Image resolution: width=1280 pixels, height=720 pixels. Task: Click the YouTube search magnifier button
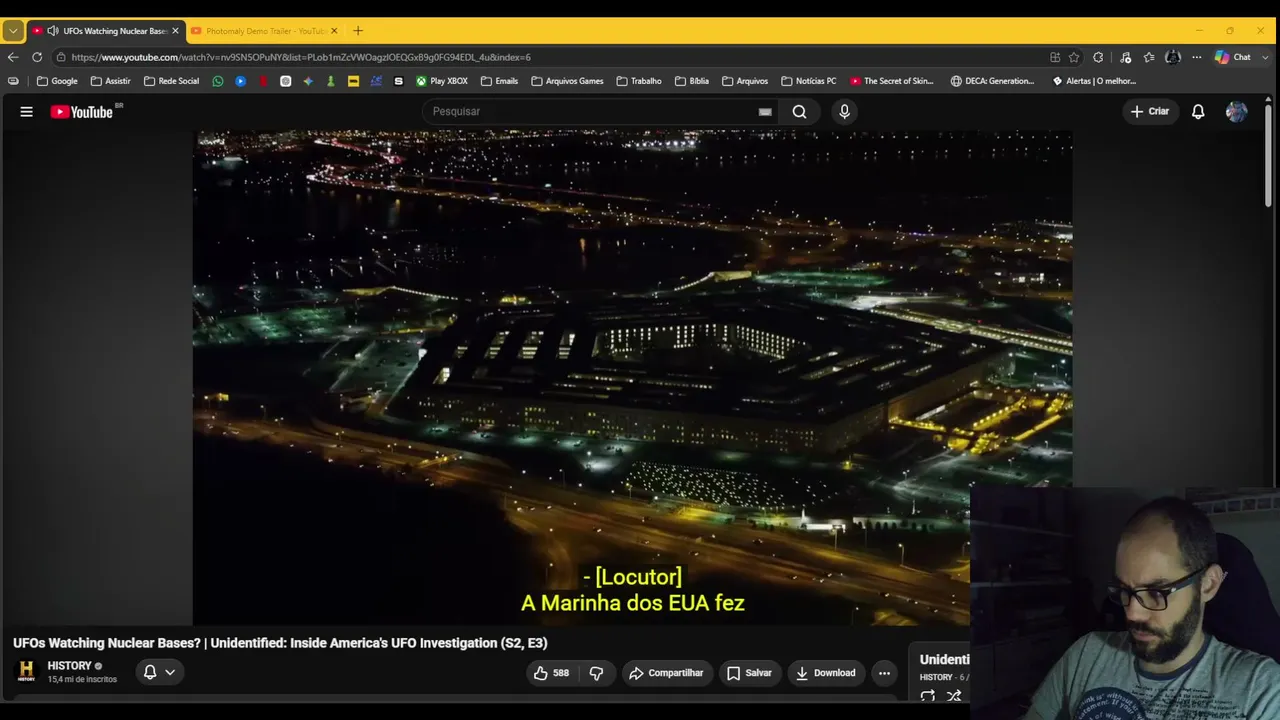(799, 112)
